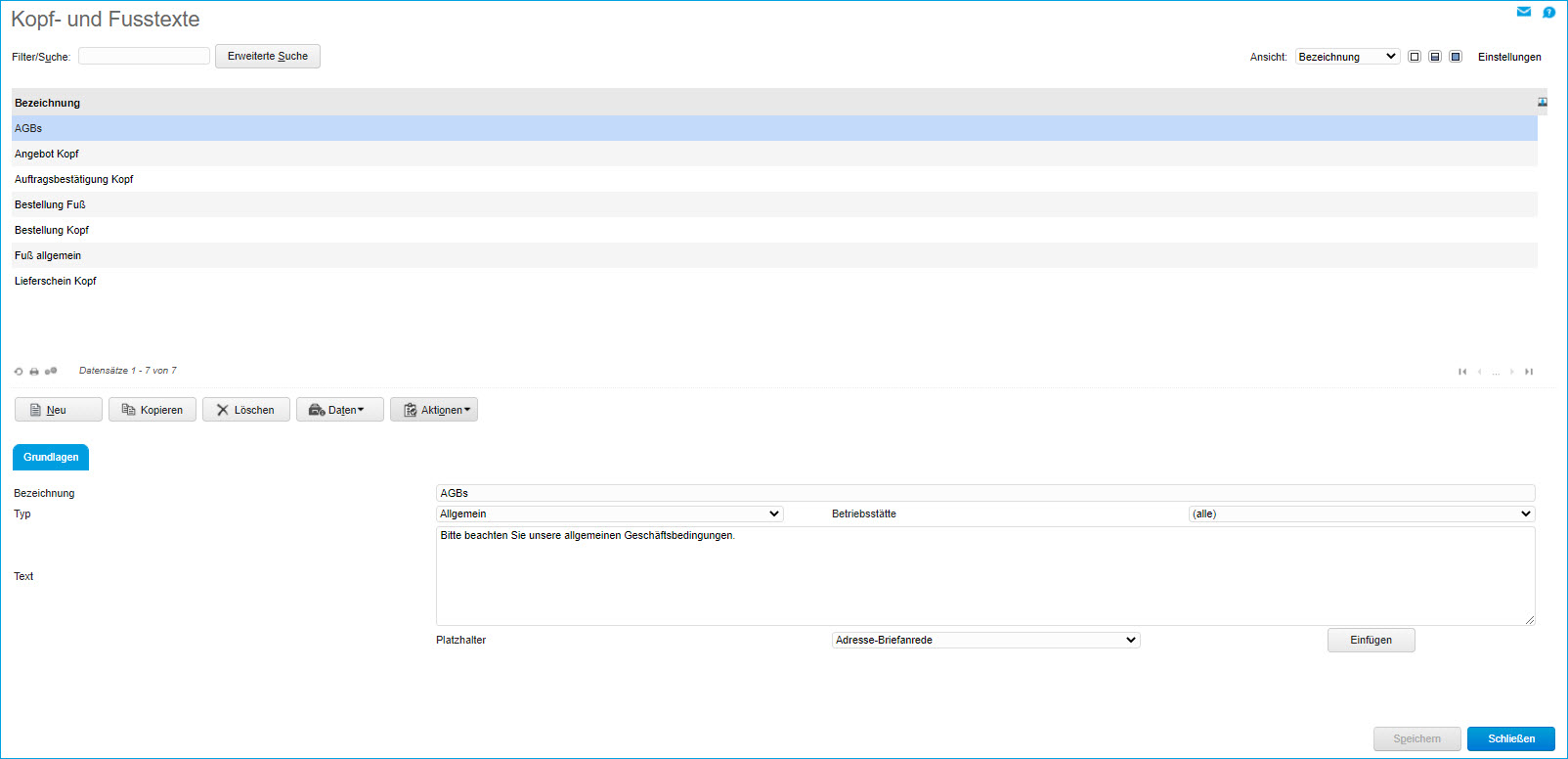Jump to last page of records
Image resolution: width=1568 pixels, height=759 pixels.
pyautogui.click(x=1529, y=372)
